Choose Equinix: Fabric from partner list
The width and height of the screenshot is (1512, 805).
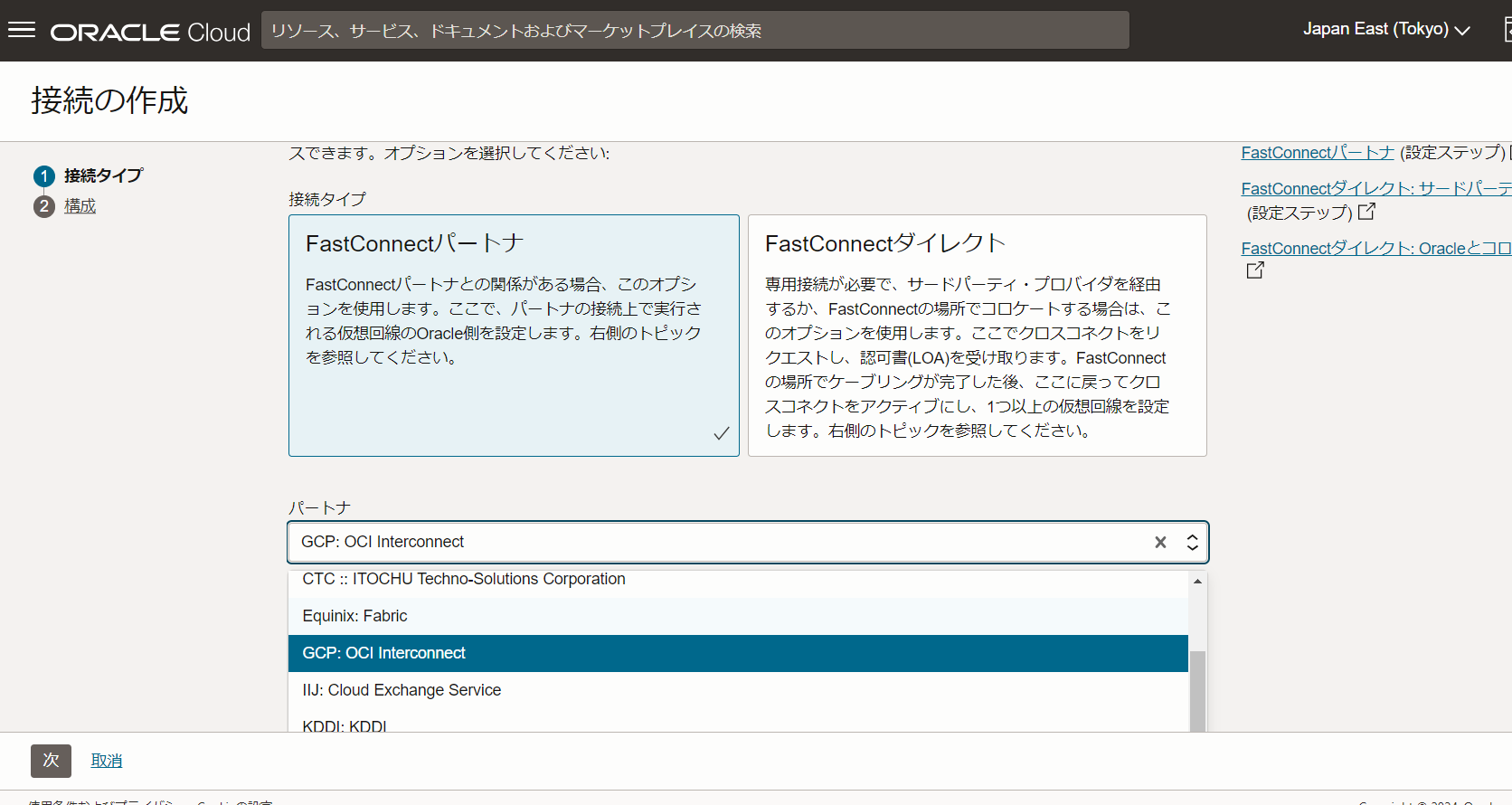pos(738,616)
